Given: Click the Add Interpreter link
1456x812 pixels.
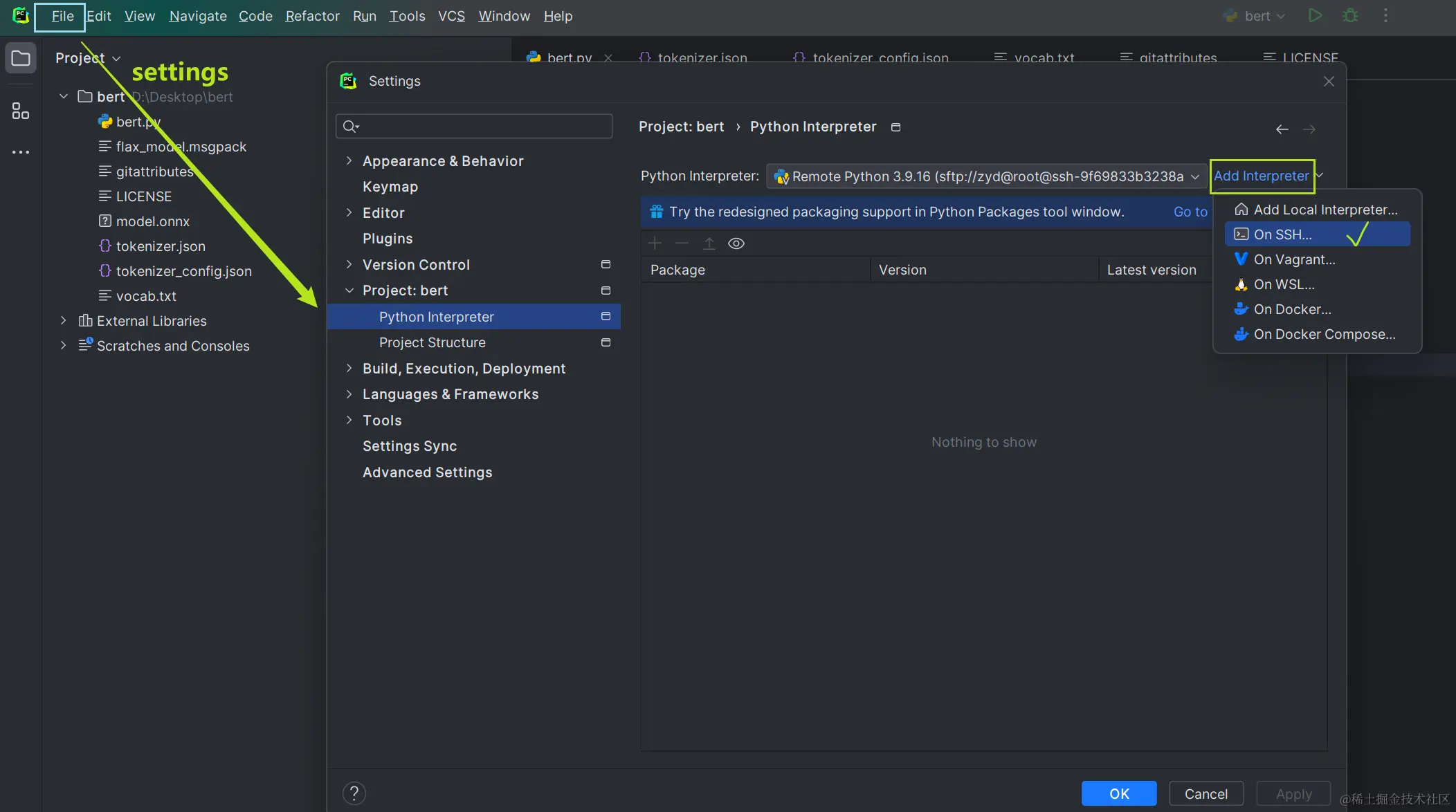Looking at the screenshot, I should point(1261,176).
